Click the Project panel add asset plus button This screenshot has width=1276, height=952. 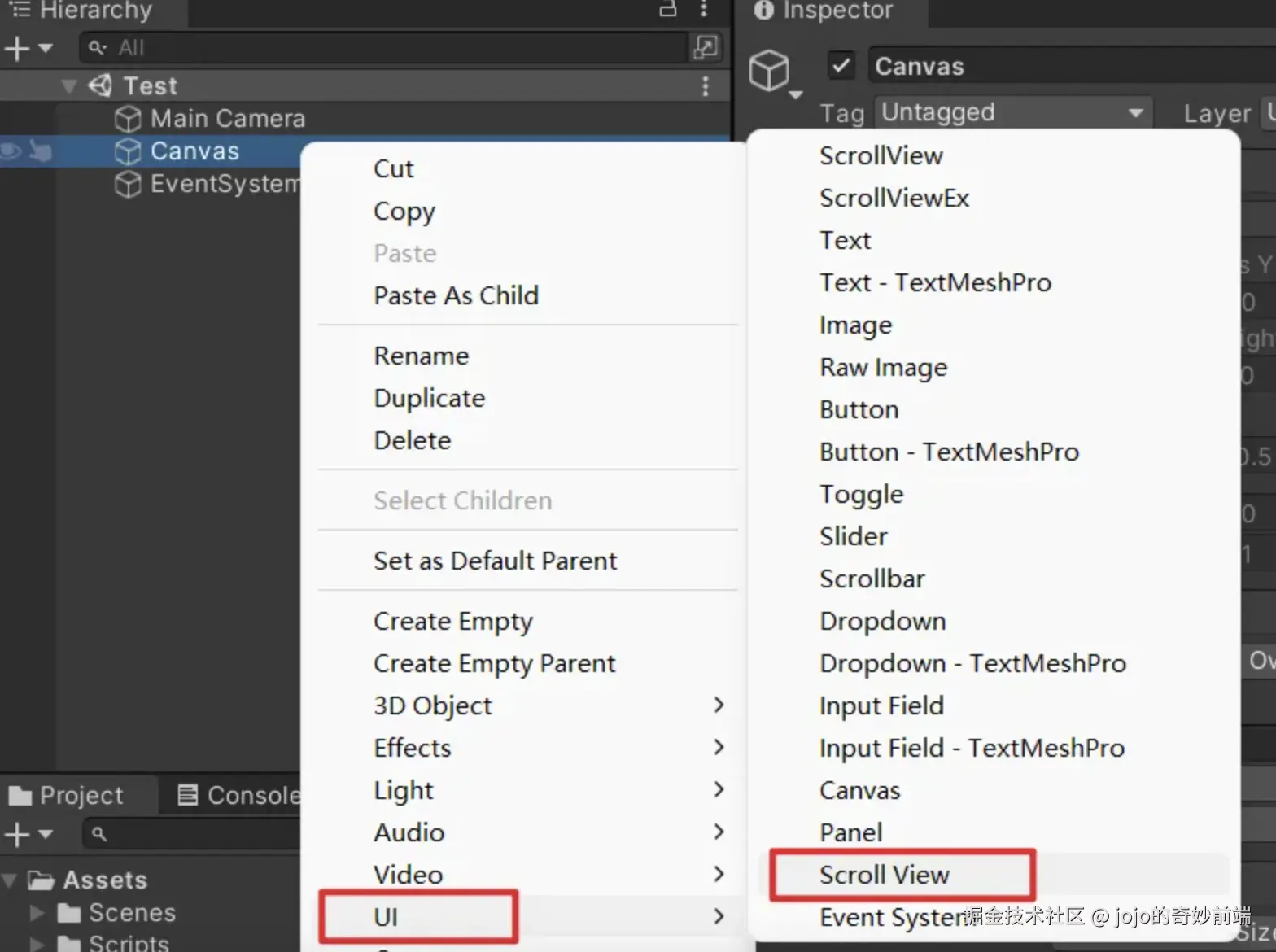[x=18, y=834]
